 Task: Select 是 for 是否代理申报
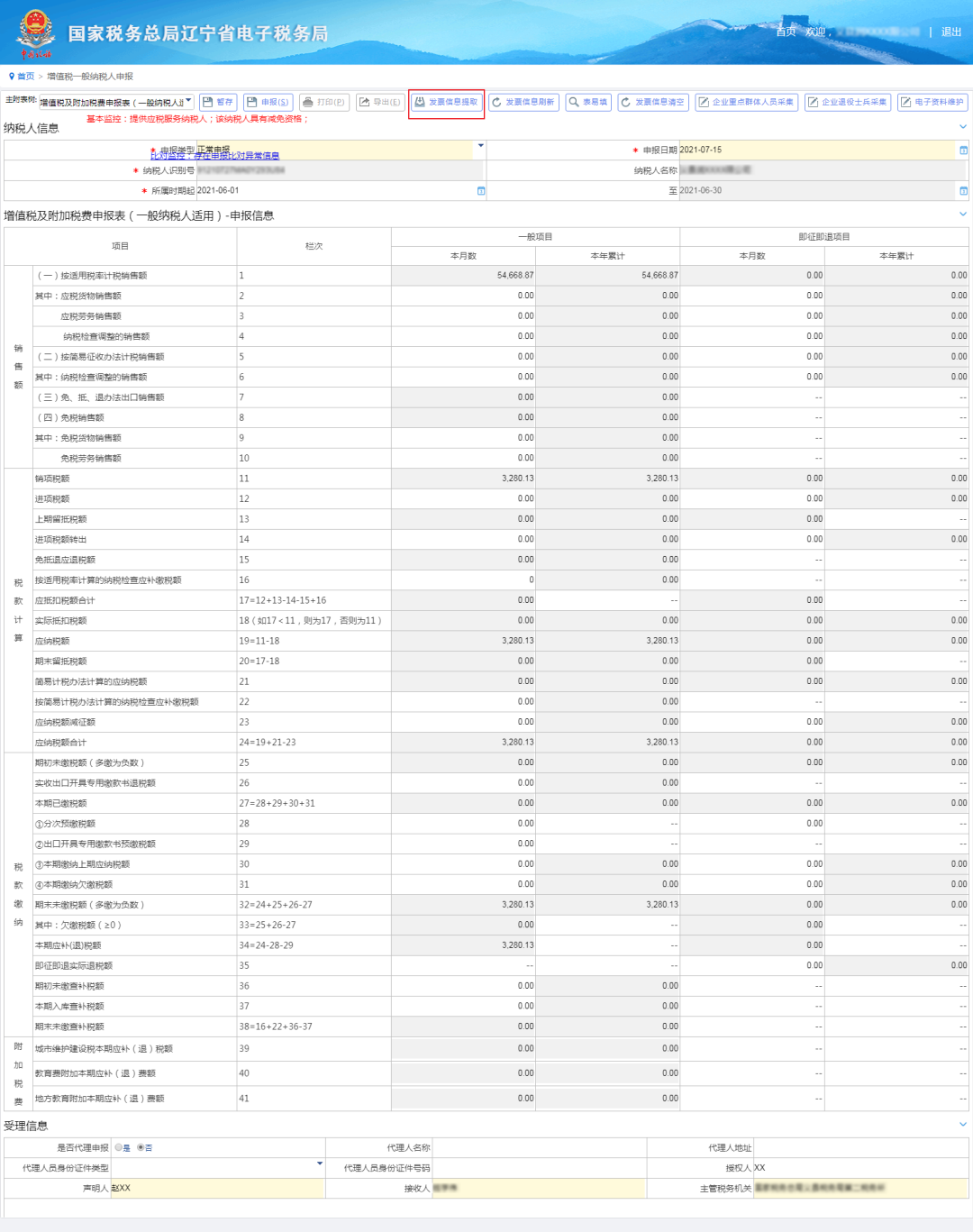pos(119,1148)
